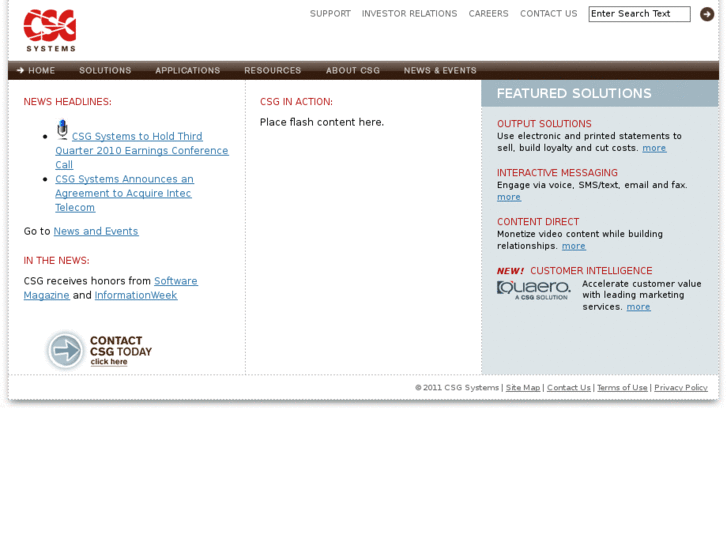This screenshot has width=727, height=545.
Task: Click the microphone icon beside earnings call headline
Action: pyautogui.click(x=62, y=129)
